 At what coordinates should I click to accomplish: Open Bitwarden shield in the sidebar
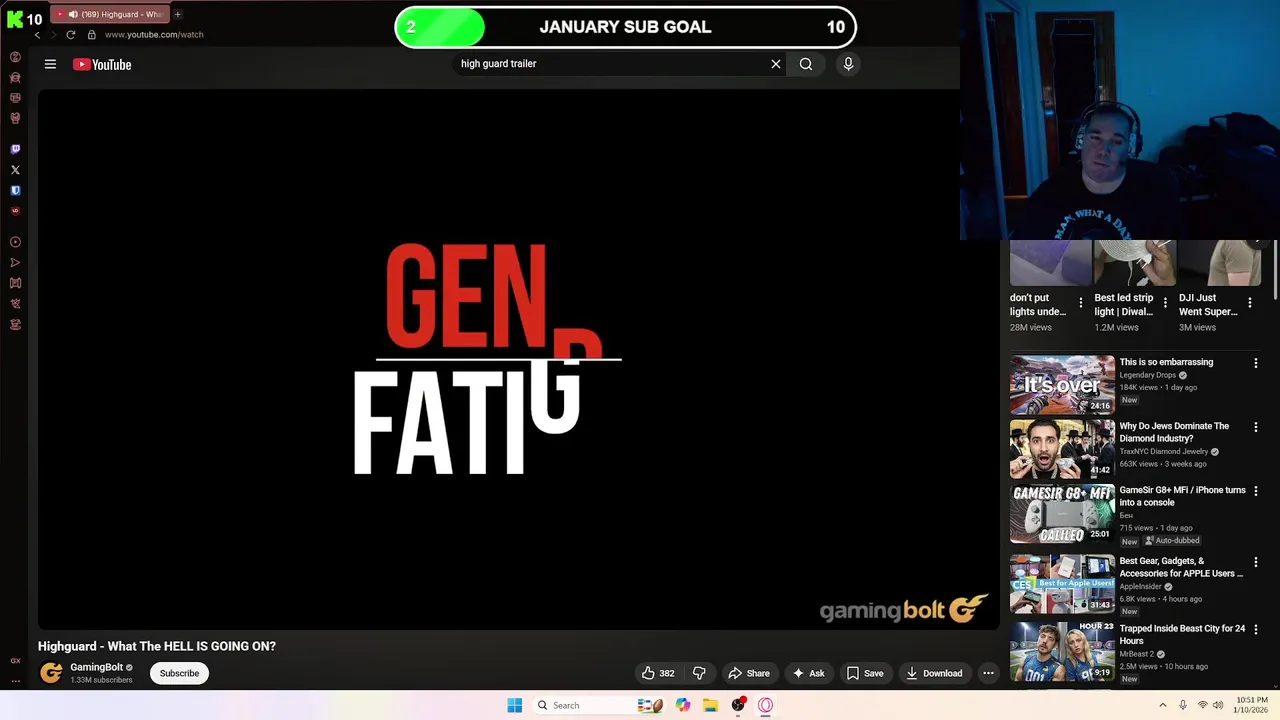15,190
